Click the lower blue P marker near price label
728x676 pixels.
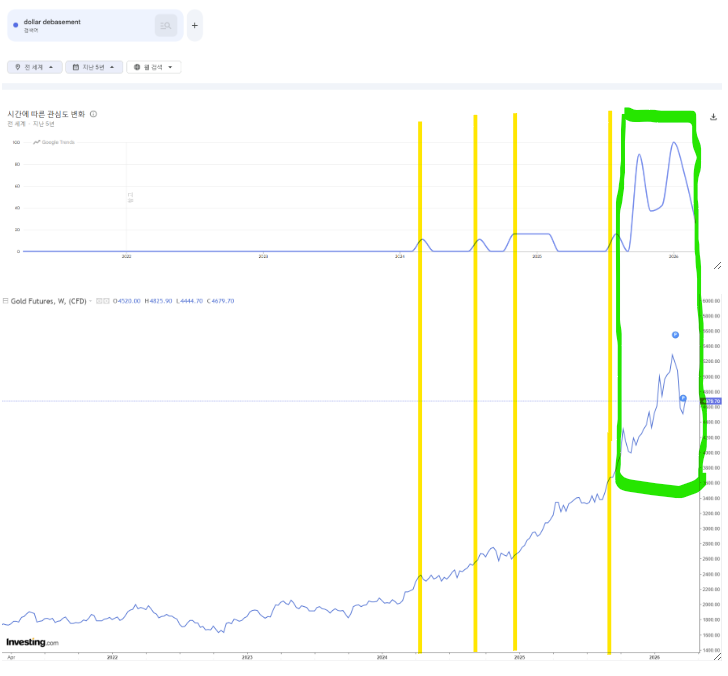(x=683, y=399)
